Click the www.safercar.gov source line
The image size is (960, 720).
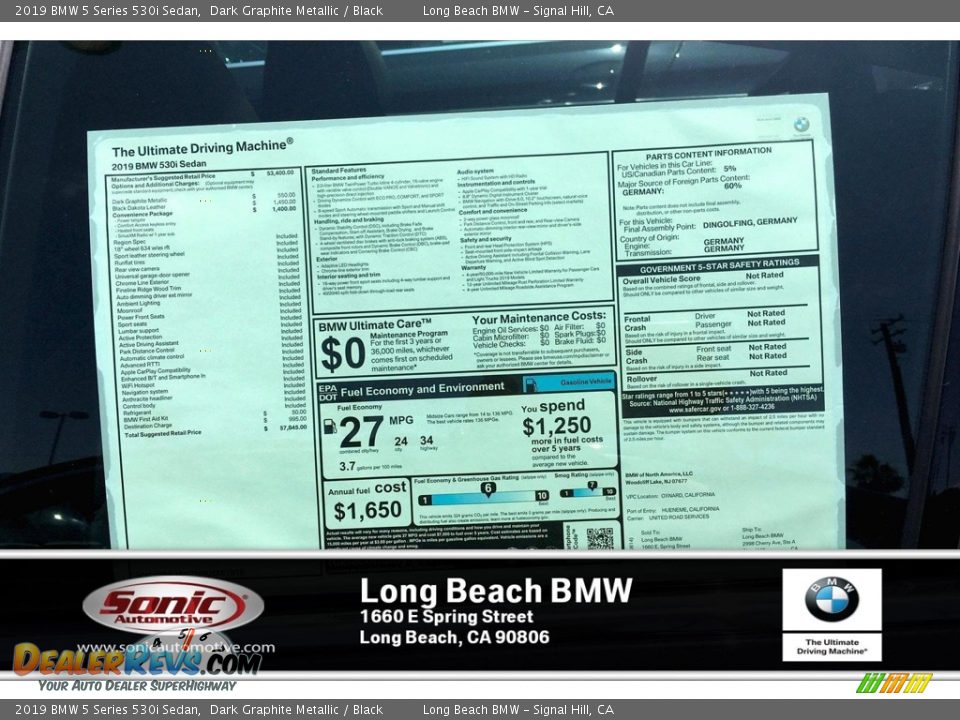[721, 407]
